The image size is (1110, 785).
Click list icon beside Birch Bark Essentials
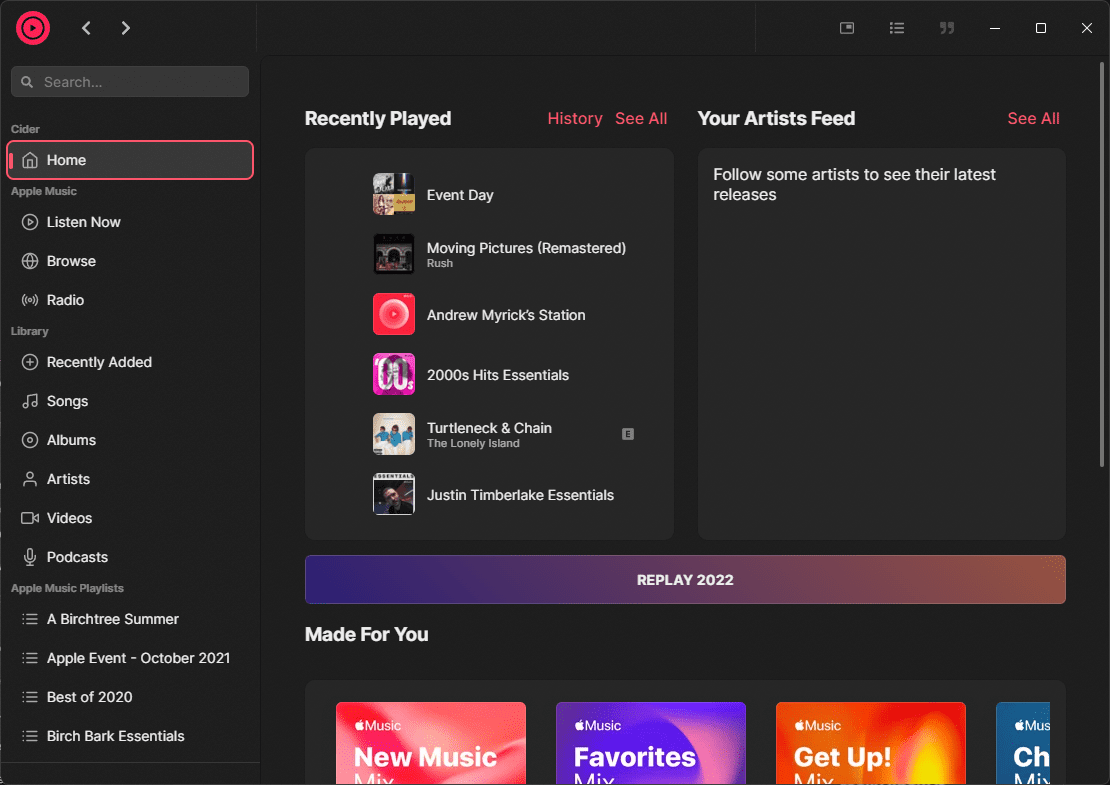(30, 736)
